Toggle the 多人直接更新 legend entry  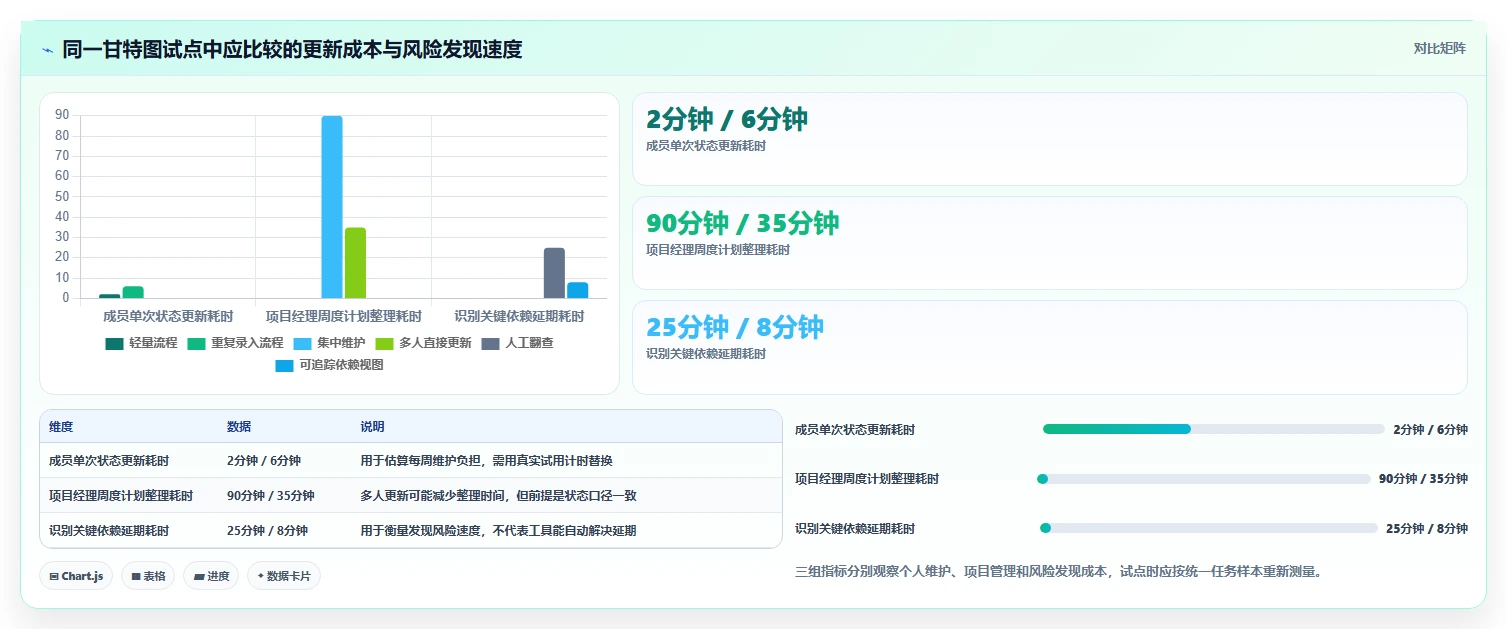(423, 343)
